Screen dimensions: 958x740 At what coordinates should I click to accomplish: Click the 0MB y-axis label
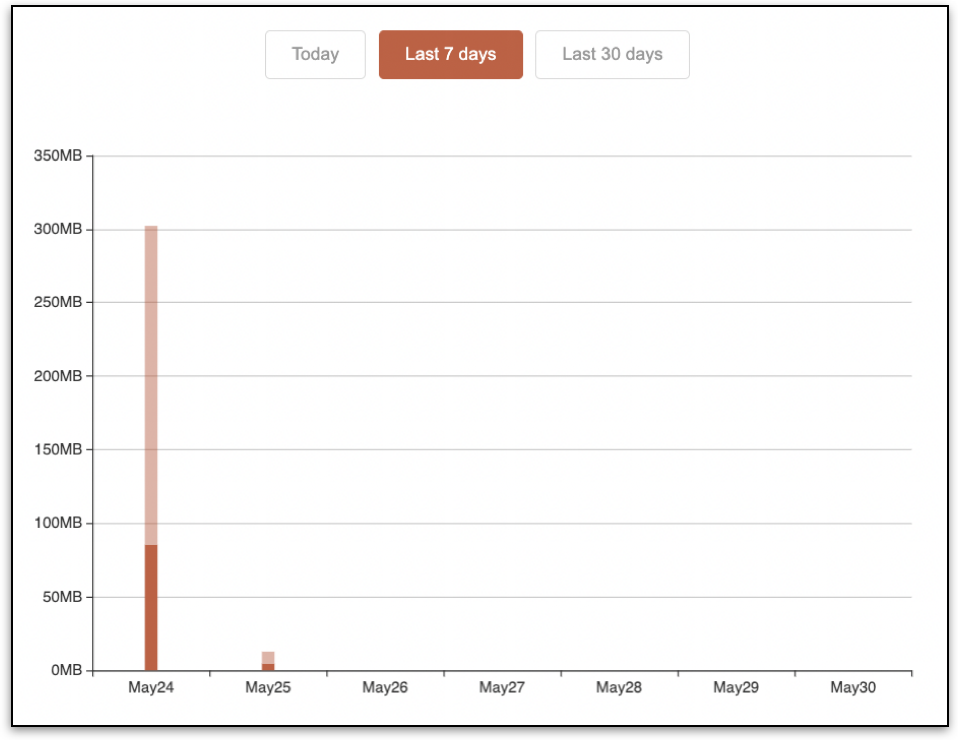click(66, 670)
